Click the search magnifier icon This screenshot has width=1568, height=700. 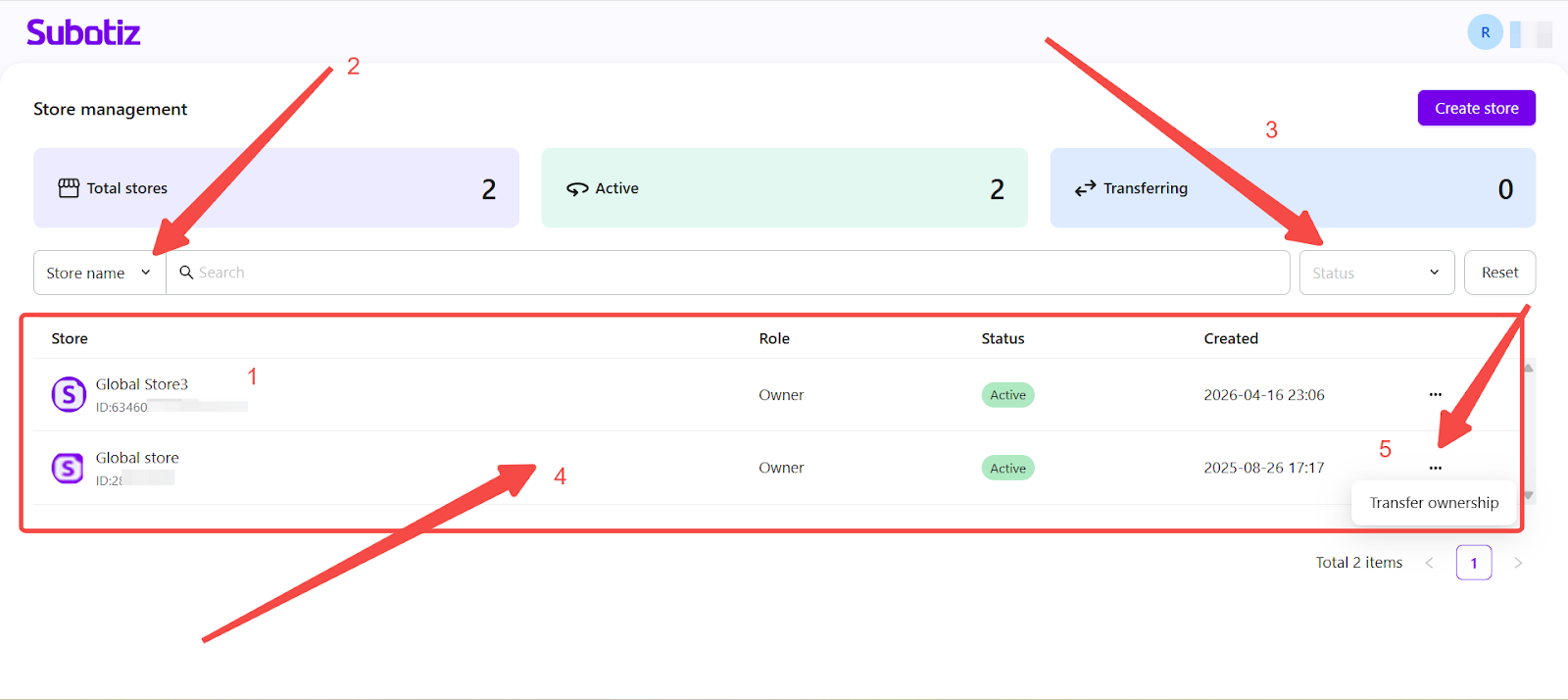coord(186,273)
